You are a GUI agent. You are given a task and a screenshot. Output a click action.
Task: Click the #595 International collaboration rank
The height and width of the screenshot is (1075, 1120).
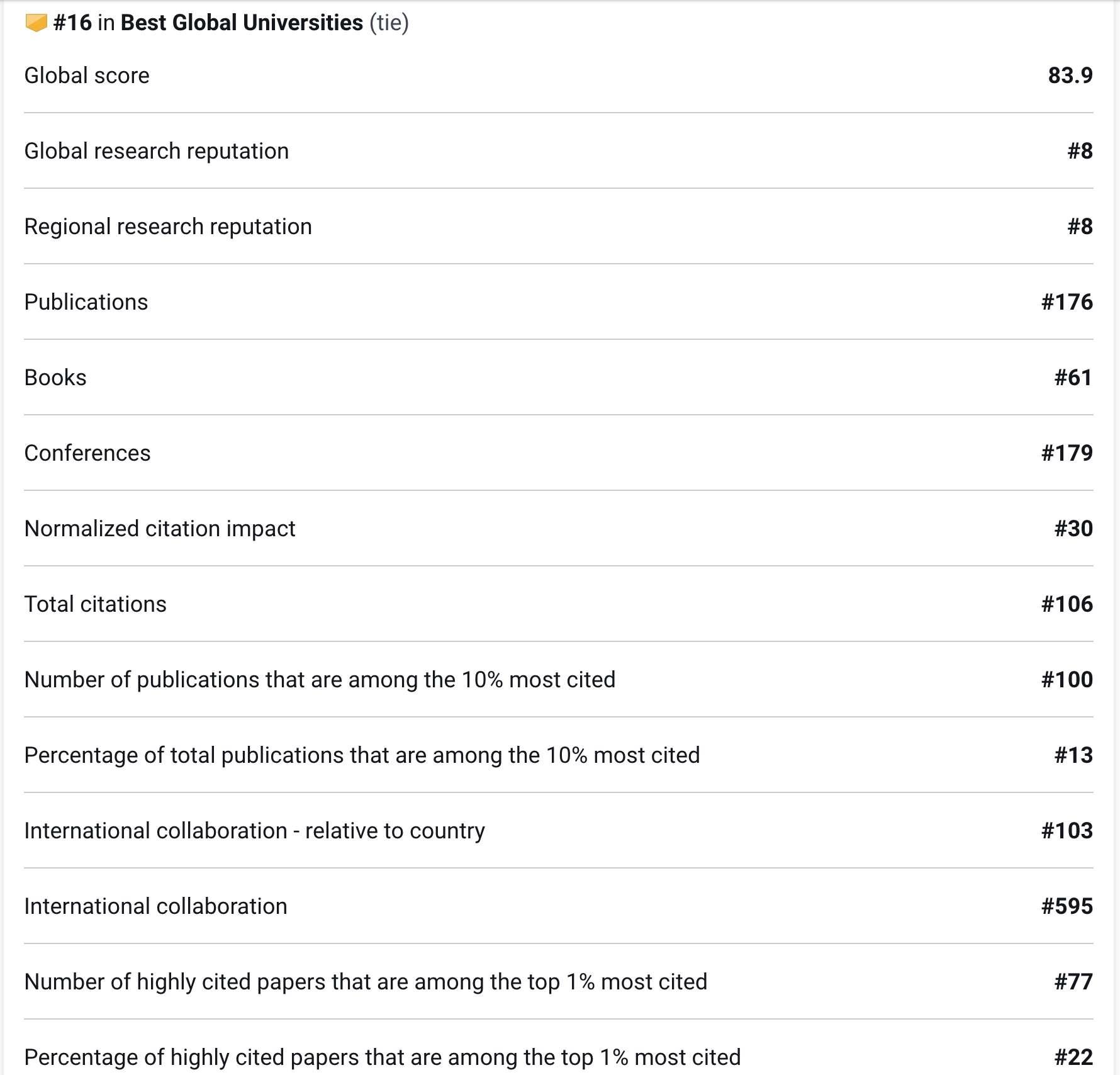tap(1067, 906)
